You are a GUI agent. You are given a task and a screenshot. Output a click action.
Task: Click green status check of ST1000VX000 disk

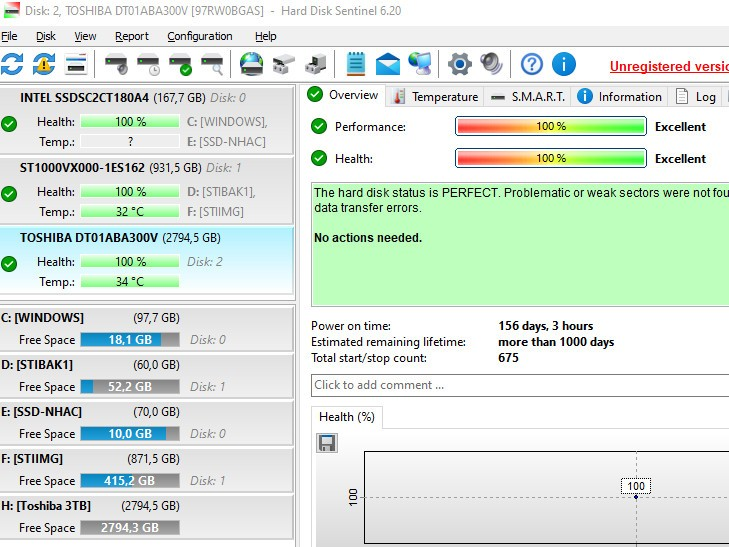(x=9, y=194)
